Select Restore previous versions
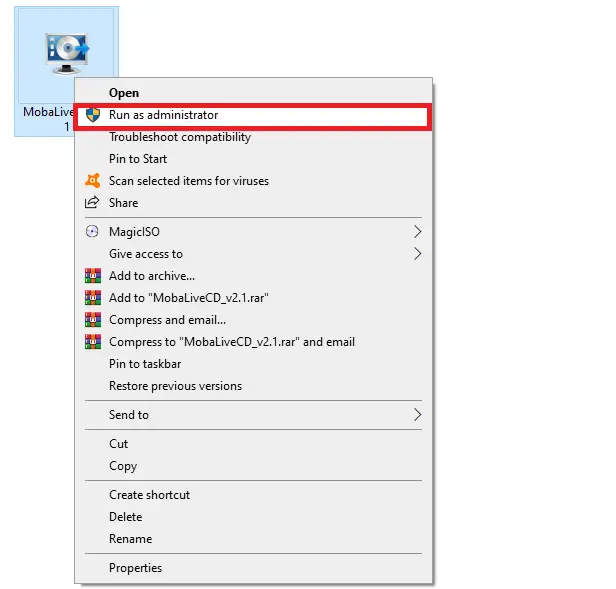This screenshot has width=616, height=589. coord(253,386)
